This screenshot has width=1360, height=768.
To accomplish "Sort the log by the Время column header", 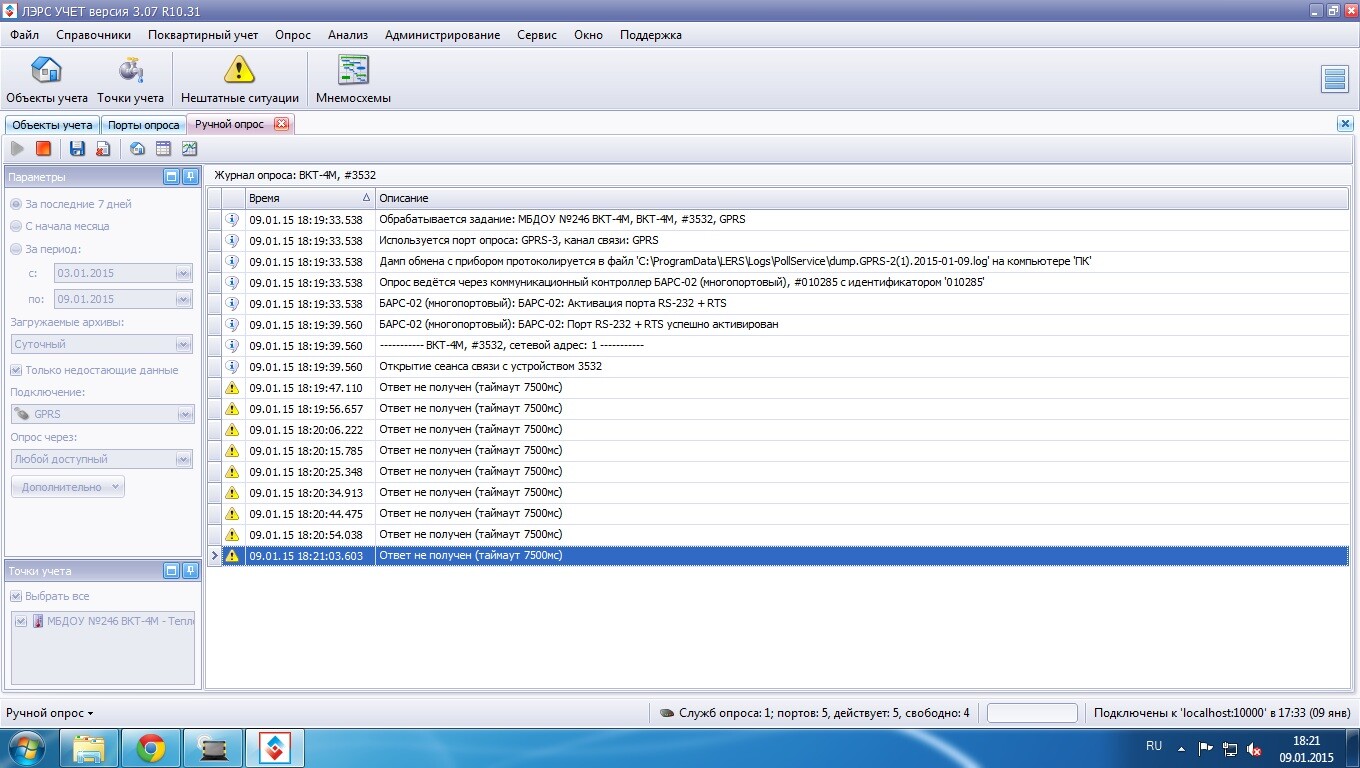I will (310, 198).
